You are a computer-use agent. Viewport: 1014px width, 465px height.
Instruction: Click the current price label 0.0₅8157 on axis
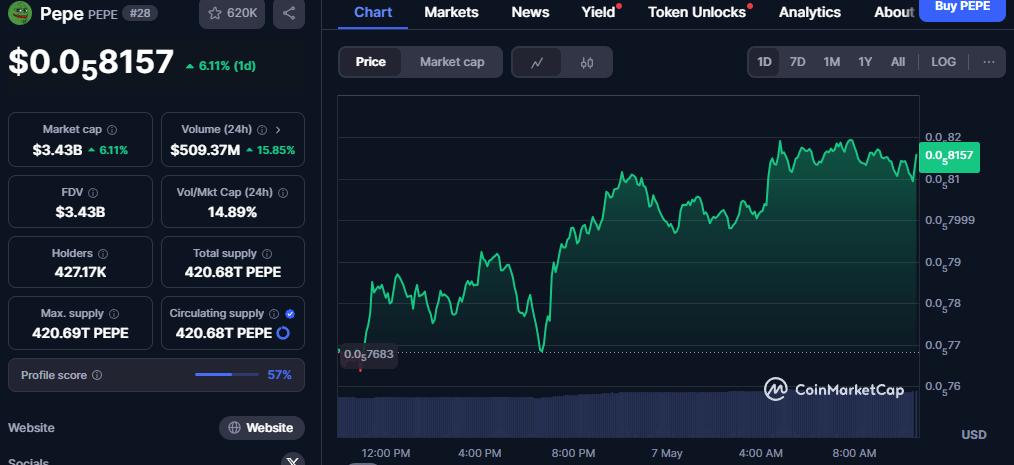[949, 157]
